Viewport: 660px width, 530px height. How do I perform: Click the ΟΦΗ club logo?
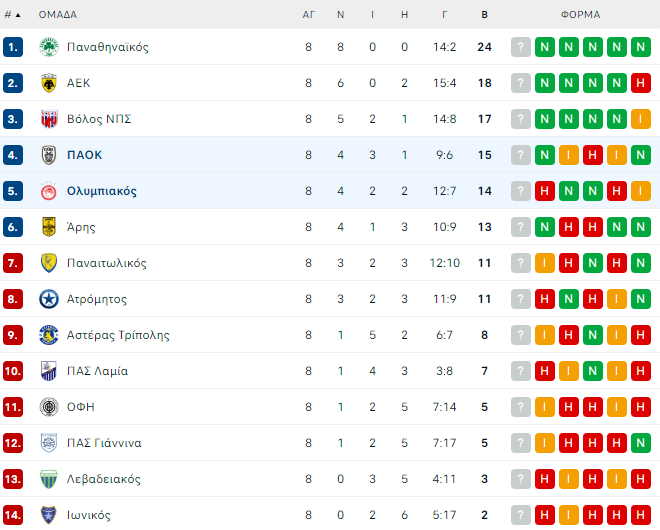click(48, 407)
